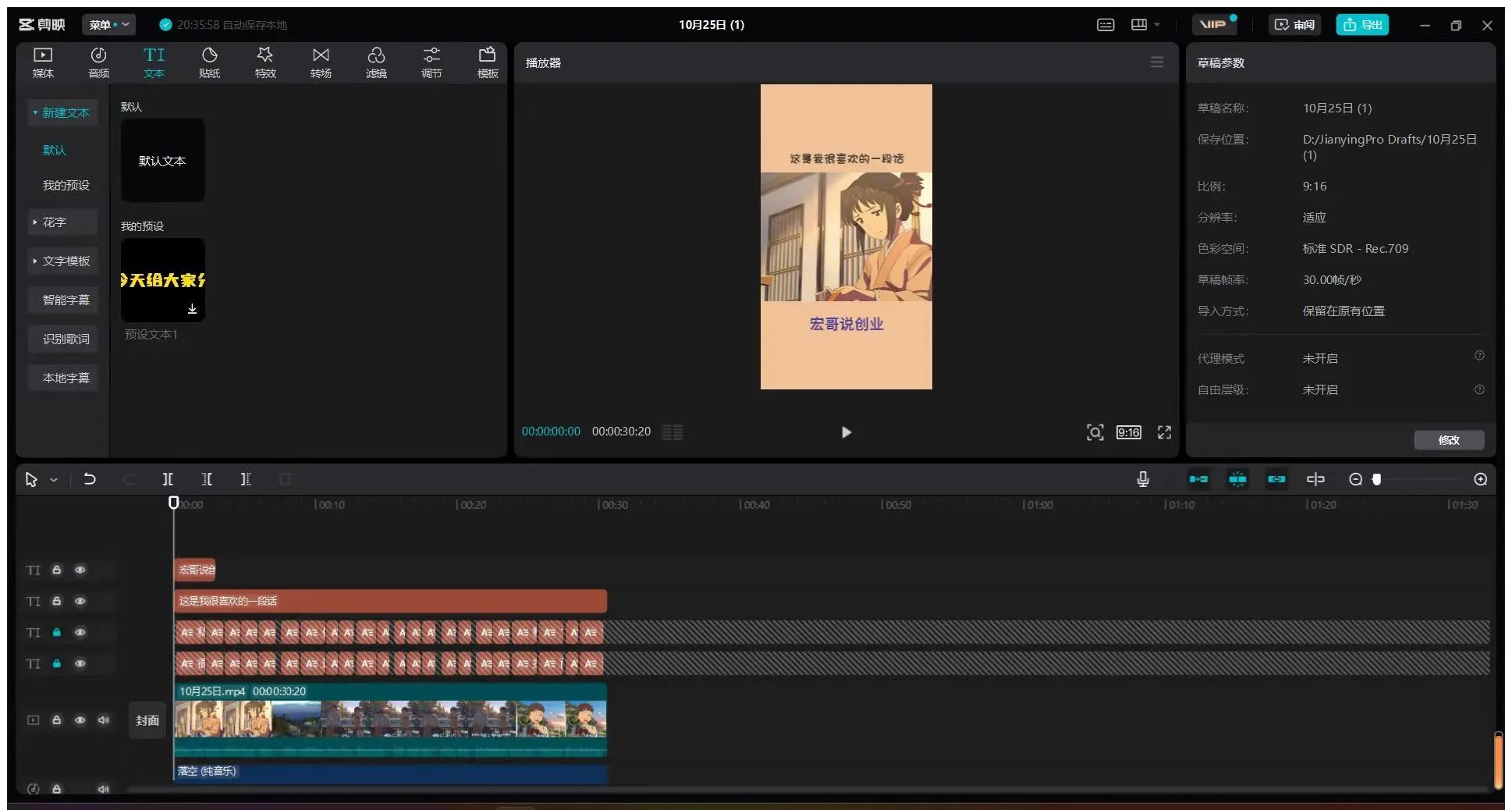Image resolution: width=1512 pixels, height=810 pixels.
Task: Click the split clip tool icon
Action: coord(168,479)
